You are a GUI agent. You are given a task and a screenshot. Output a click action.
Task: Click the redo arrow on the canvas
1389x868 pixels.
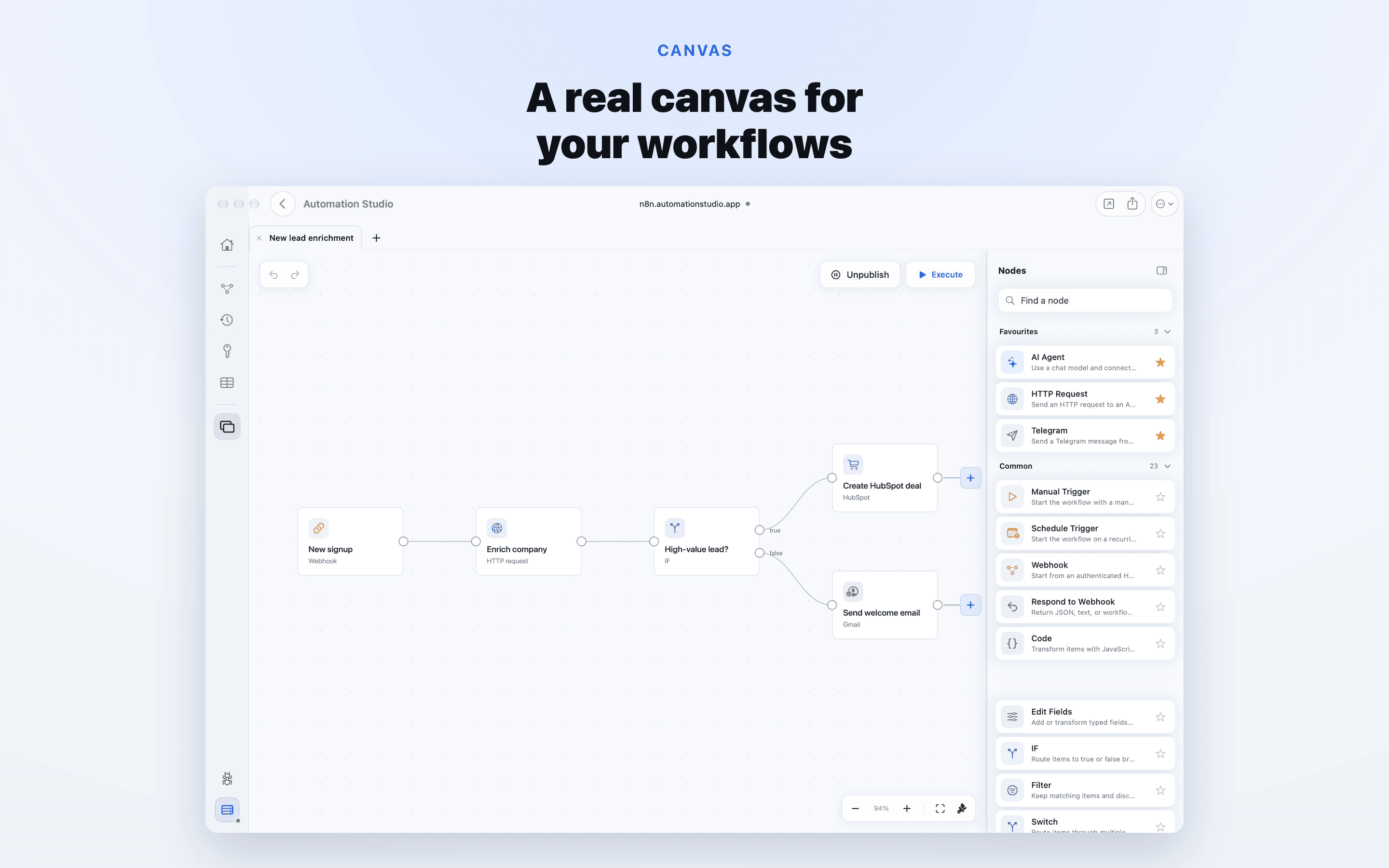point(295,275)
